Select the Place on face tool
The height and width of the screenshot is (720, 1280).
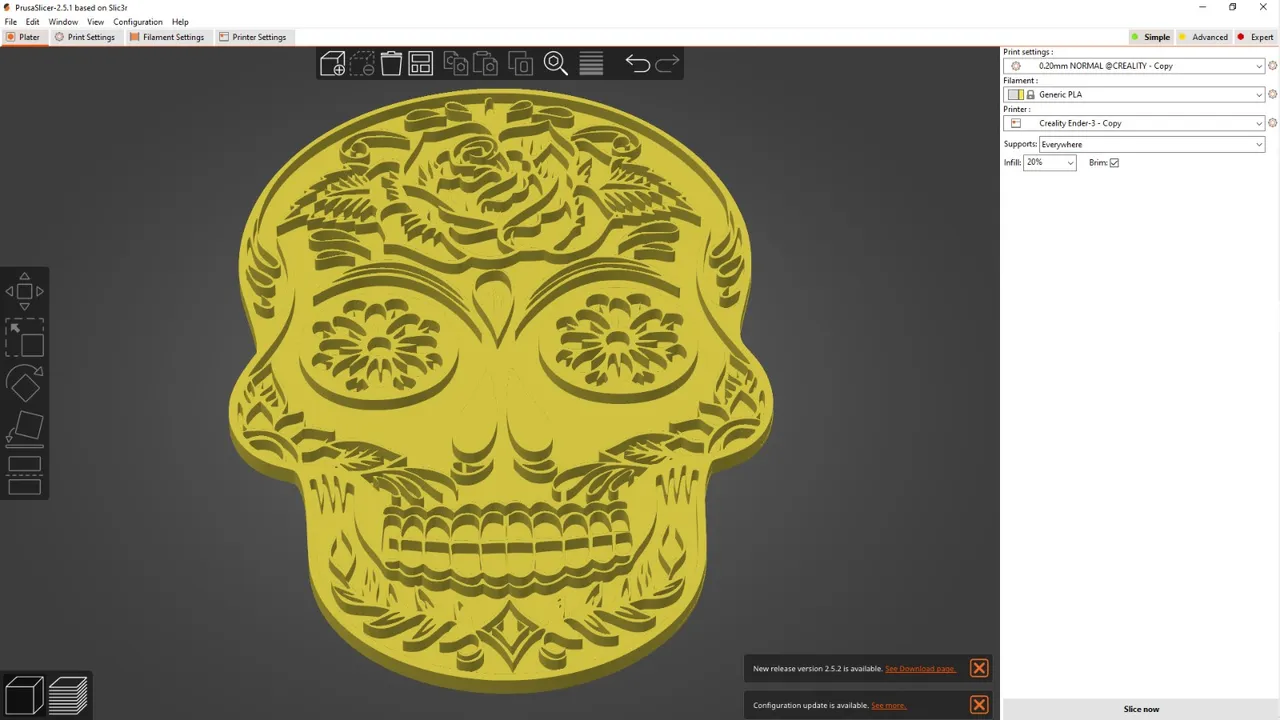click(25, 427)
